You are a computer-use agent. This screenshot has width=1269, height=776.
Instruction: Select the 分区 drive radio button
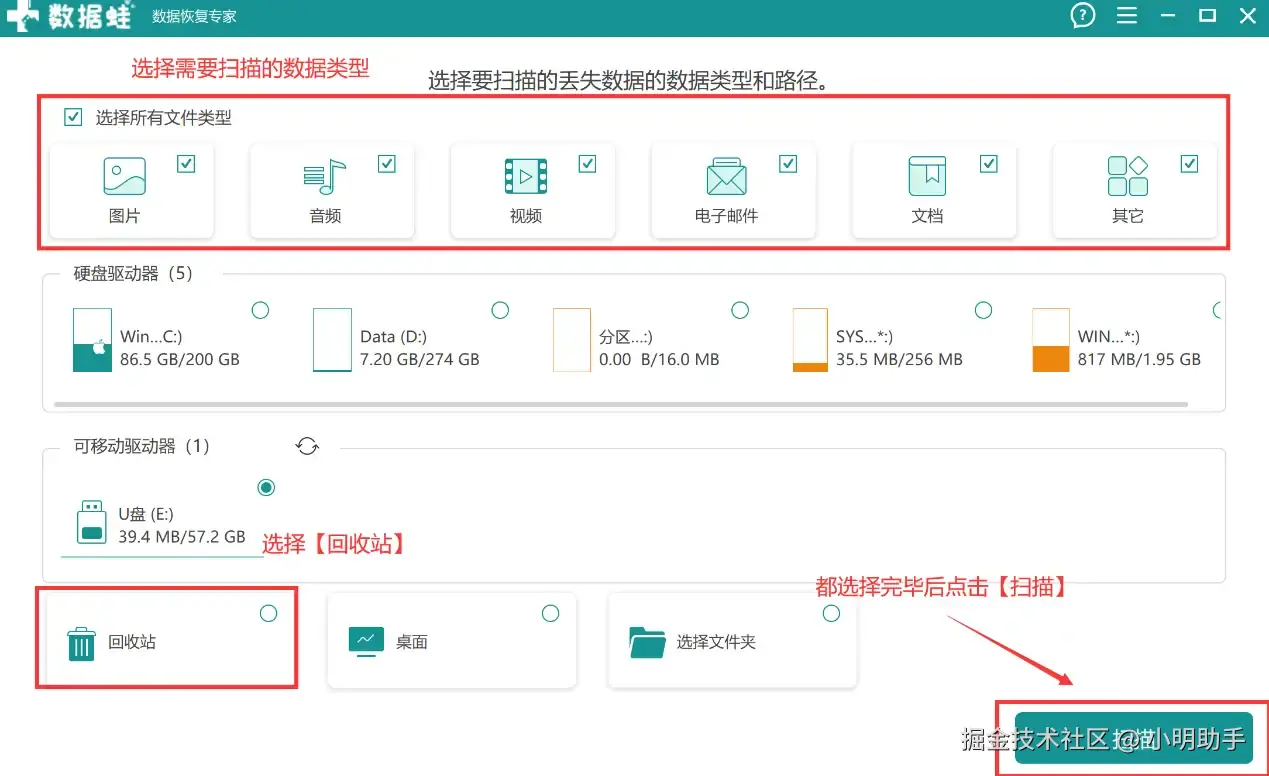740,311
